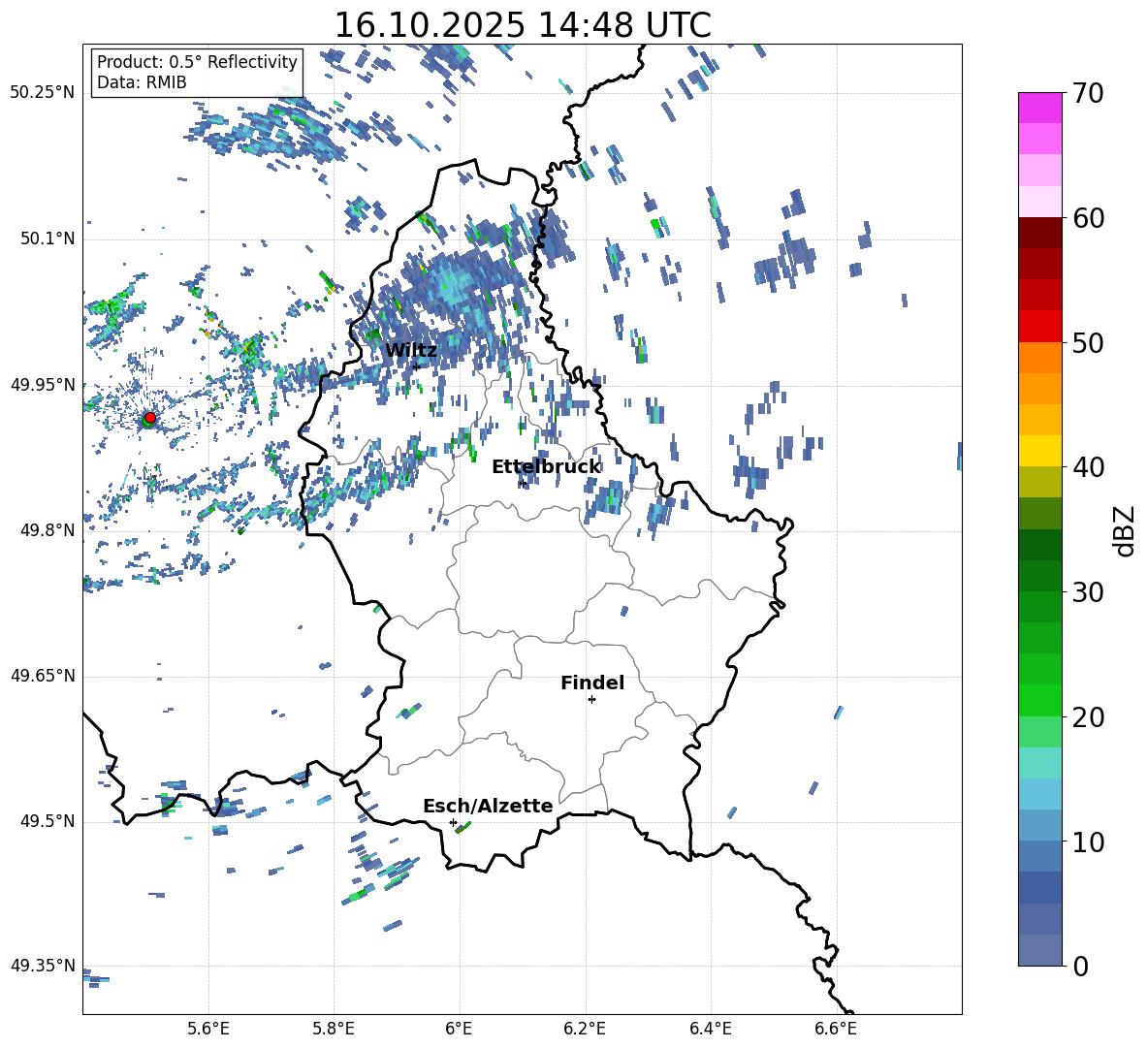Click the 49.35°N latitude label

pyautogui.click(x=43, y=966)
